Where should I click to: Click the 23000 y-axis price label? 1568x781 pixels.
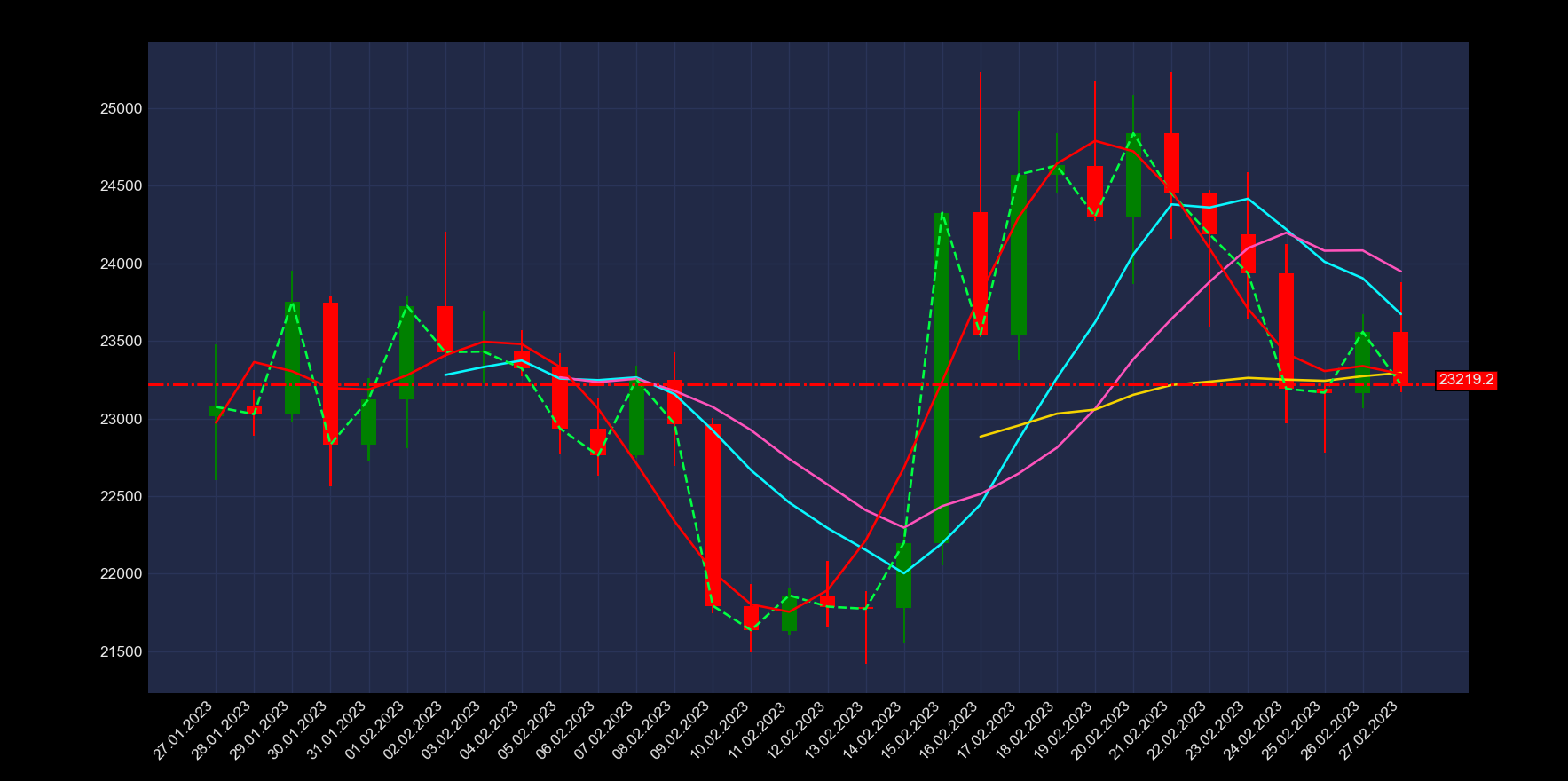click(x=122, y=419)
